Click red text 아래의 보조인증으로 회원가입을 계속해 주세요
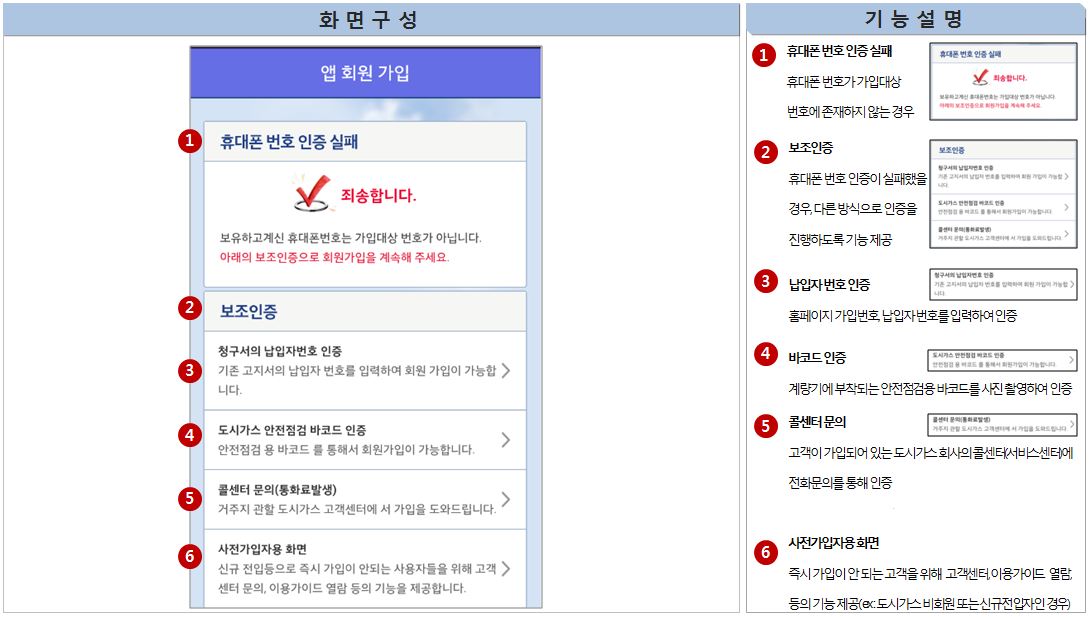 (x=335, y=257)
